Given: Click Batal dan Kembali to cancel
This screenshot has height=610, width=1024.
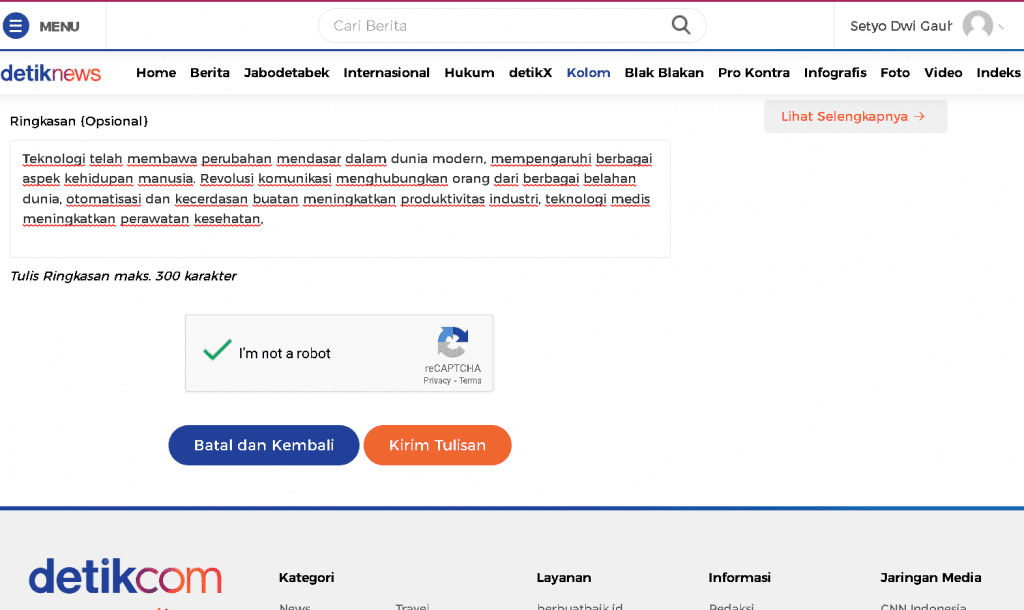Looking at the screenshot, I should pyautogui.click(x=263, y=445).
